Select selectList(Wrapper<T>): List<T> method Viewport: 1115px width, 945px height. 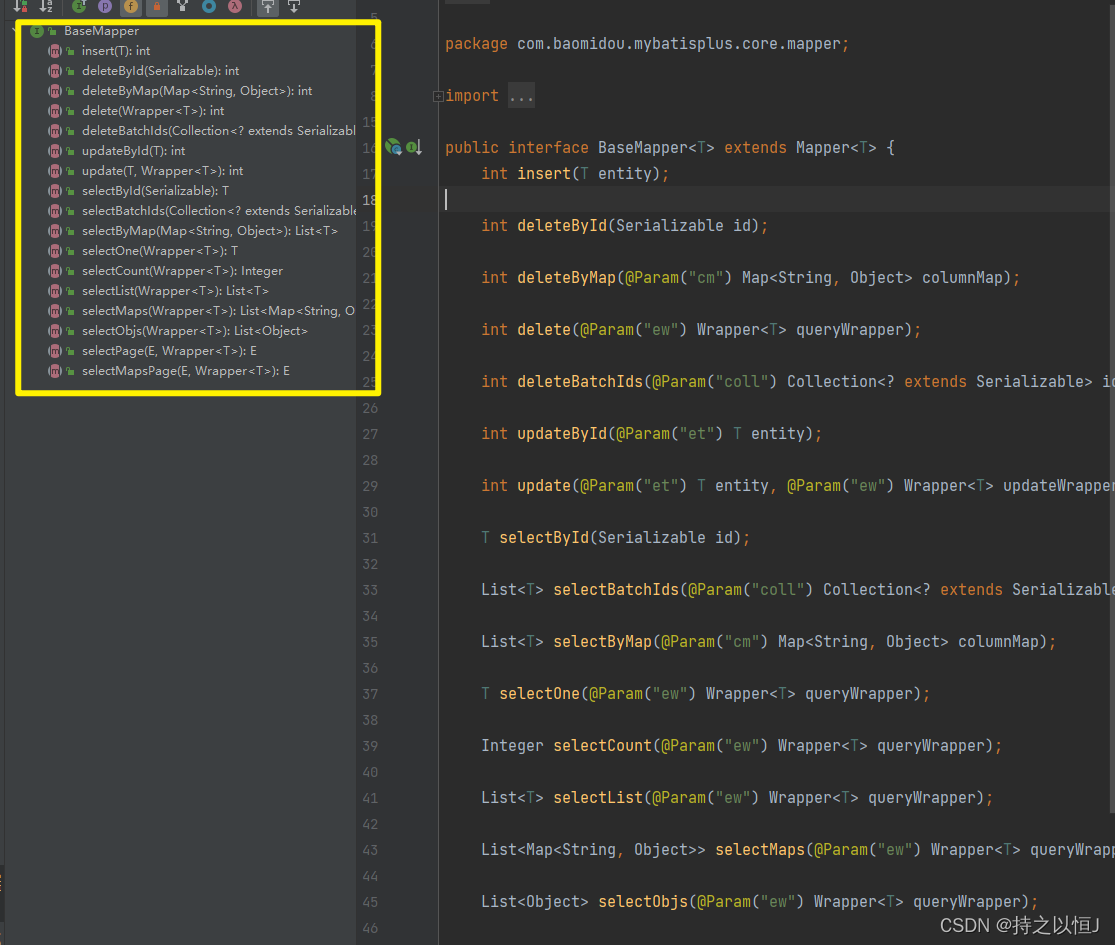(x=175, y=291)
